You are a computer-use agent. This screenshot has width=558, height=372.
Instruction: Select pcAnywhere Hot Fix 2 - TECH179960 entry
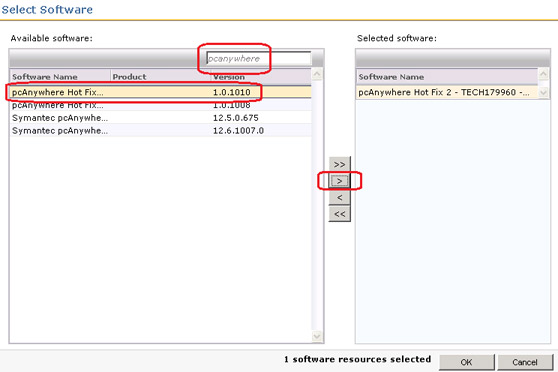coord(447,92)
